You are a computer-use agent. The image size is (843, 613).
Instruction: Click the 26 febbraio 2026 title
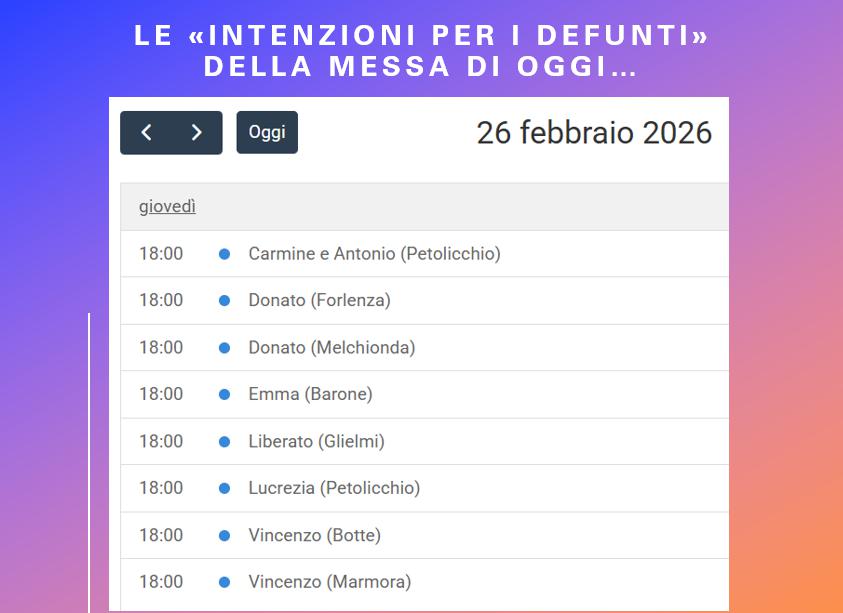[594, 133]
